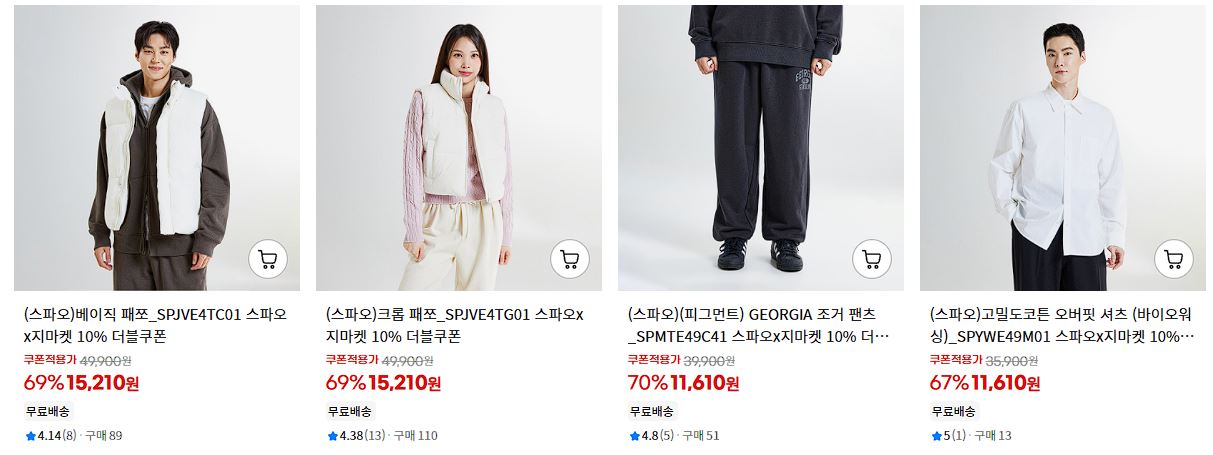This screenshot has width=1213, height=455.
Task: Open 베이직 패쪼_SPJVE4TC01 product title
Action: 155,325
